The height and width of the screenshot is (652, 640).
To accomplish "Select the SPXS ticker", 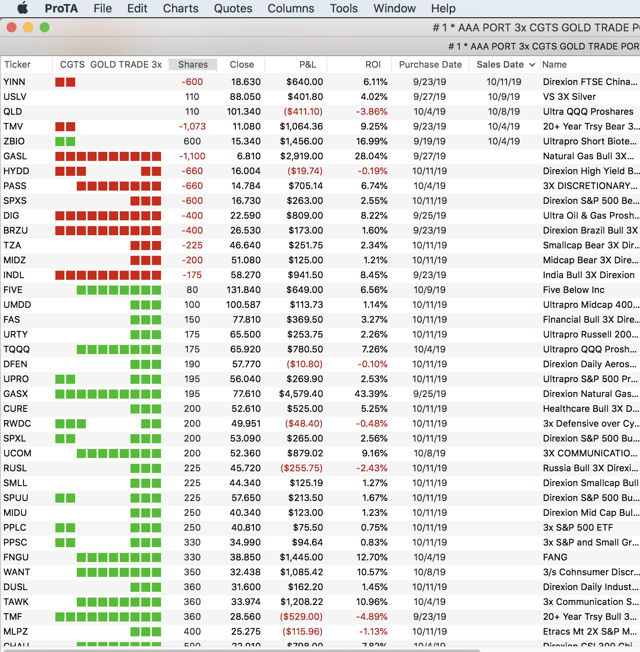I will [15, 201].
